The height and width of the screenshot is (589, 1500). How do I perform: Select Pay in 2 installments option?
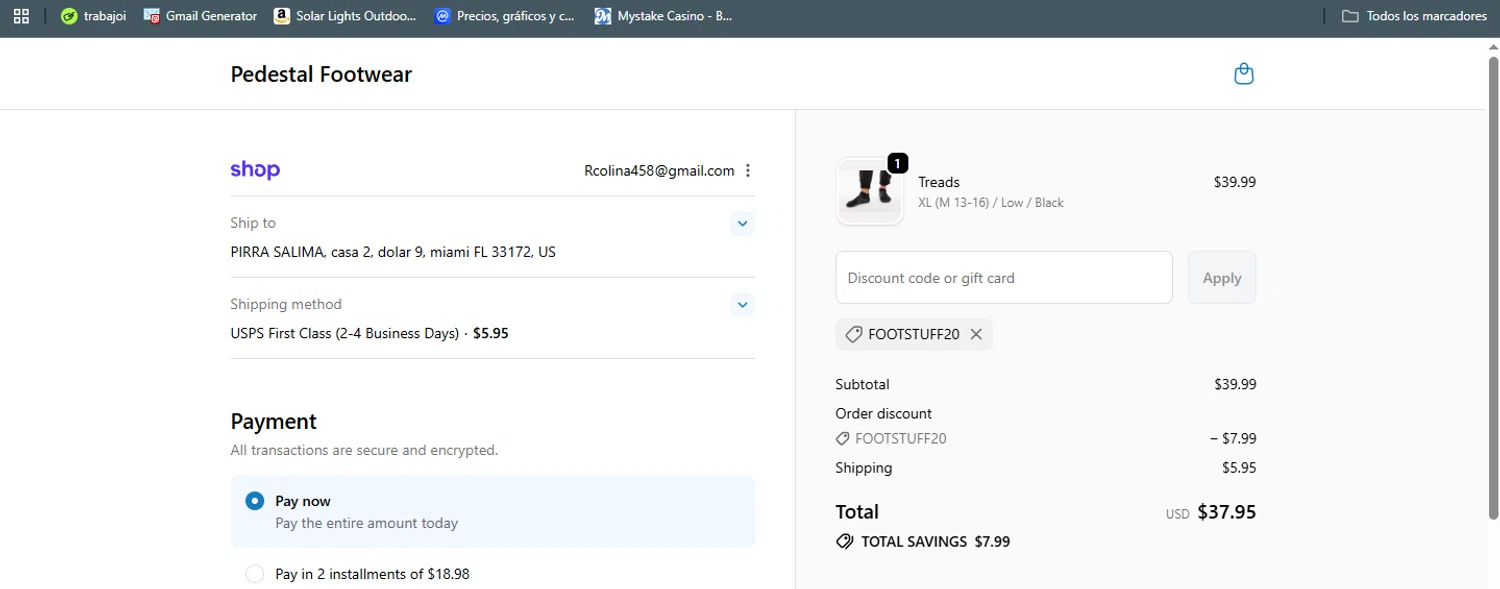255,574
